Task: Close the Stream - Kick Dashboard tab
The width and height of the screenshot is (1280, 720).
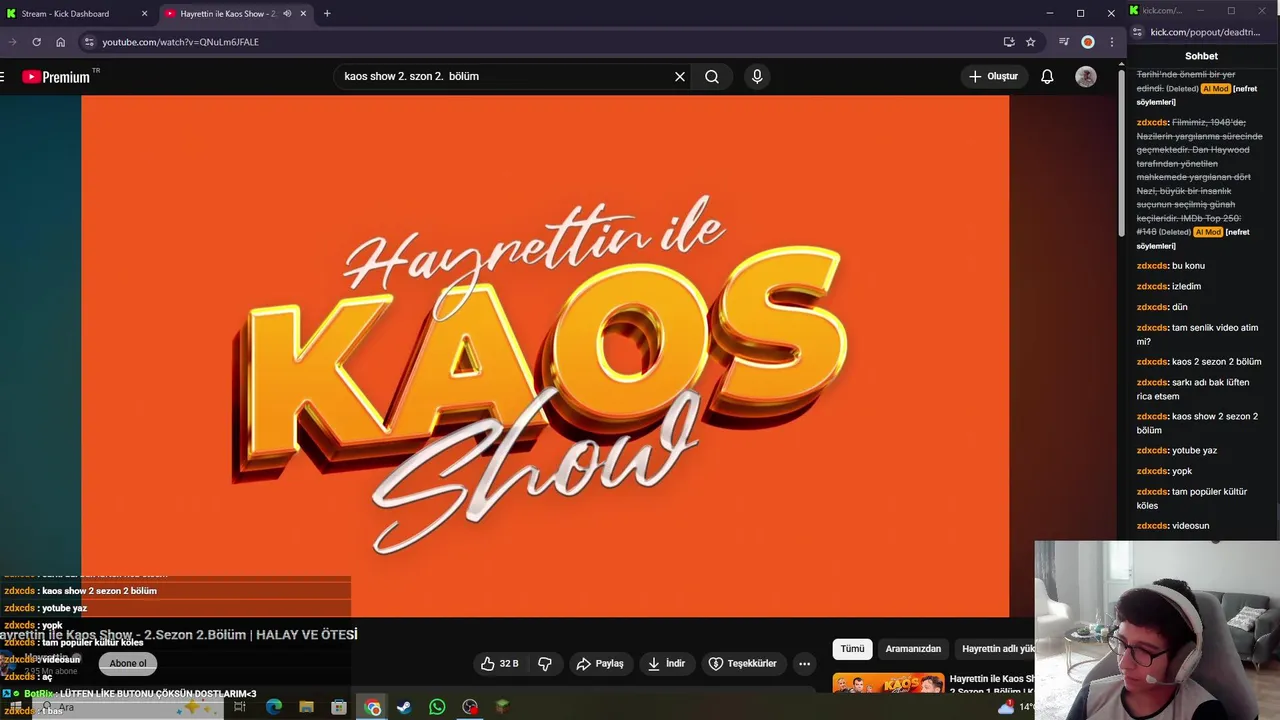Action: [x=144, y=13]
